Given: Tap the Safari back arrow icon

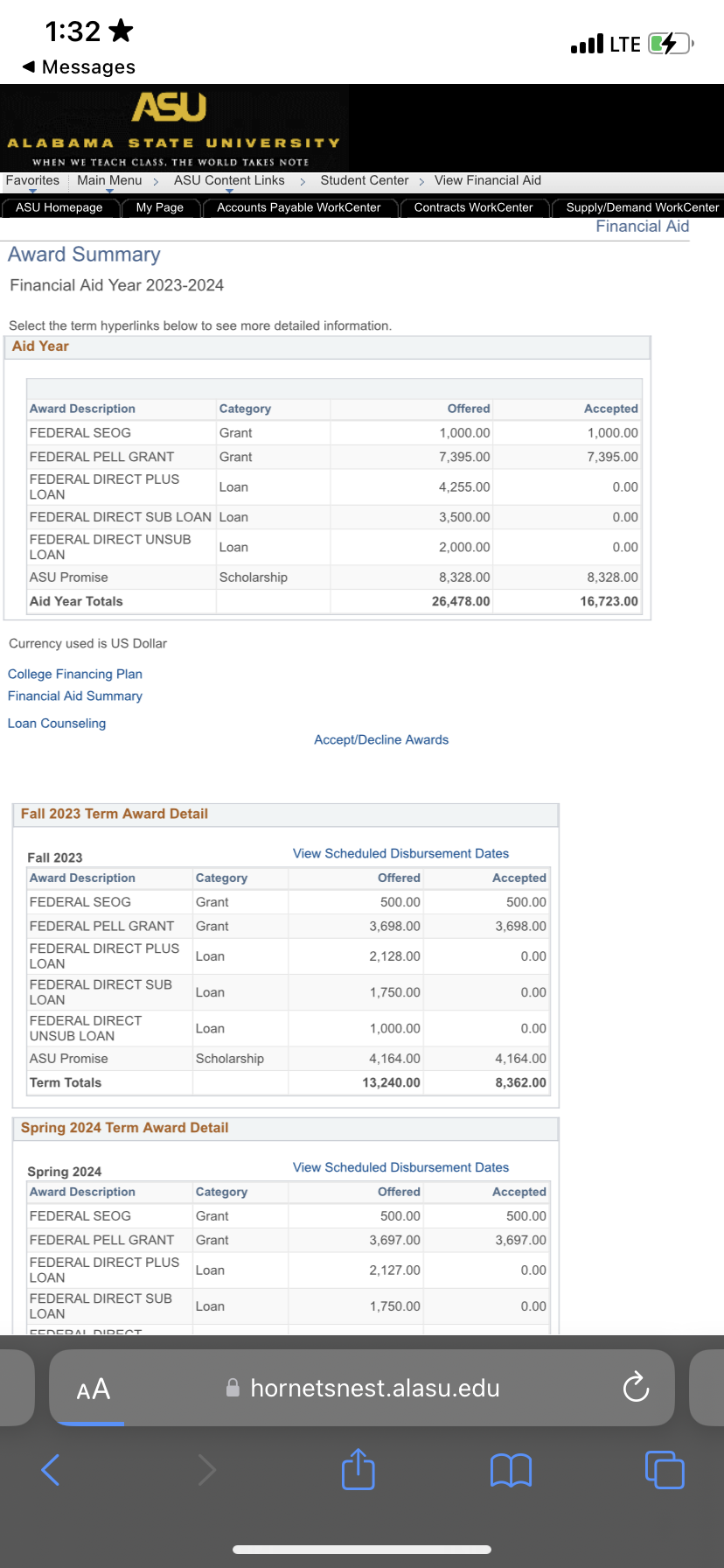Looking at the screenshot, I should 51,1470.
